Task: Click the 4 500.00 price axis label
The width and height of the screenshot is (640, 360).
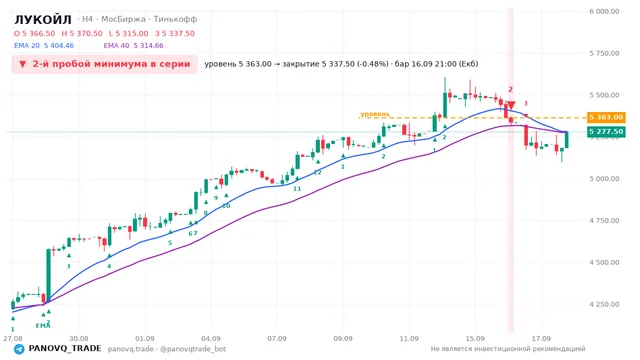Action: (604, 262)
